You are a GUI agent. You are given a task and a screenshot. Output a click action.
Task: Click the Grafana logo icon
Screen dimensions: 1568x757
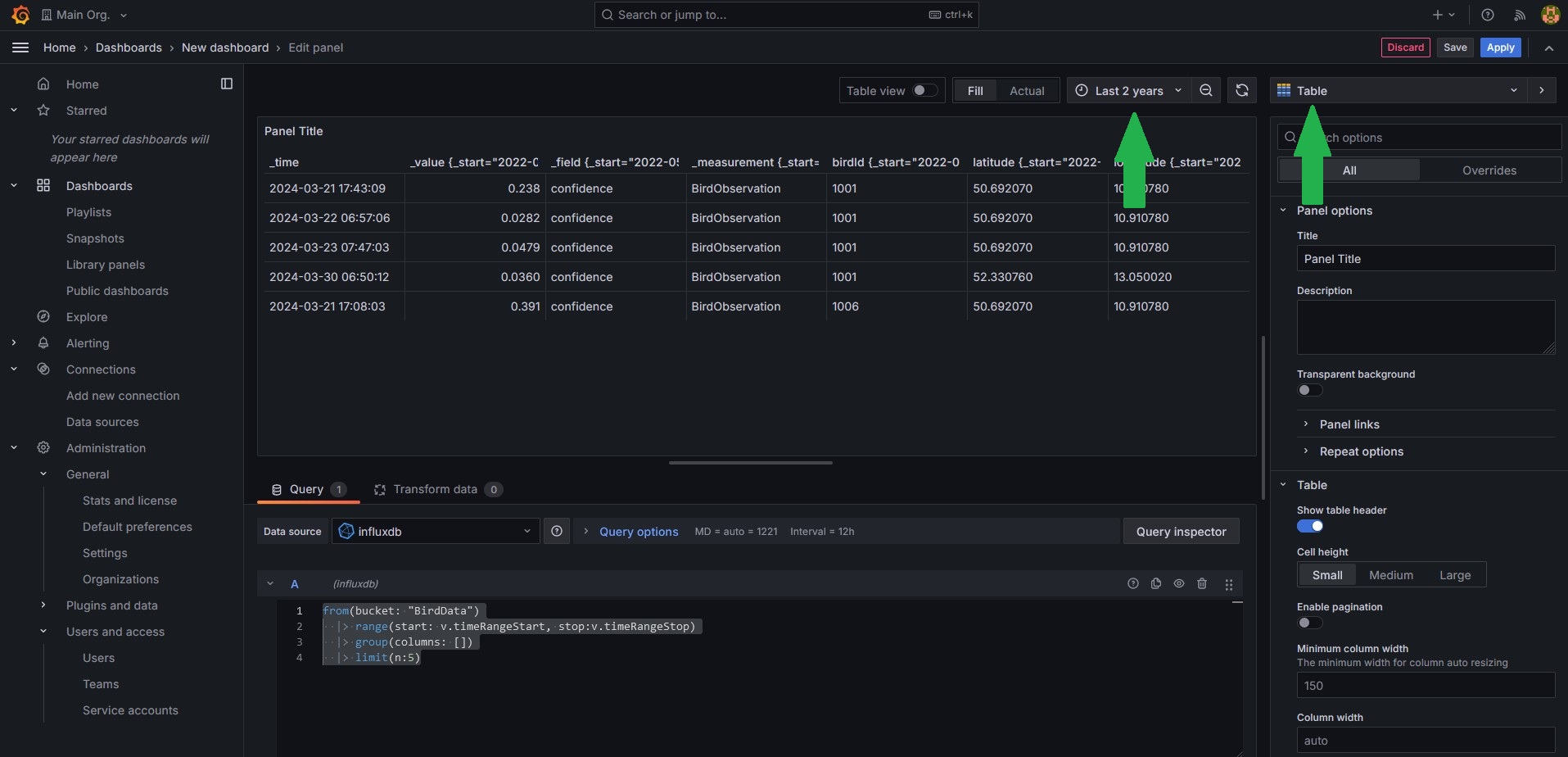click(x=20, y=15)
